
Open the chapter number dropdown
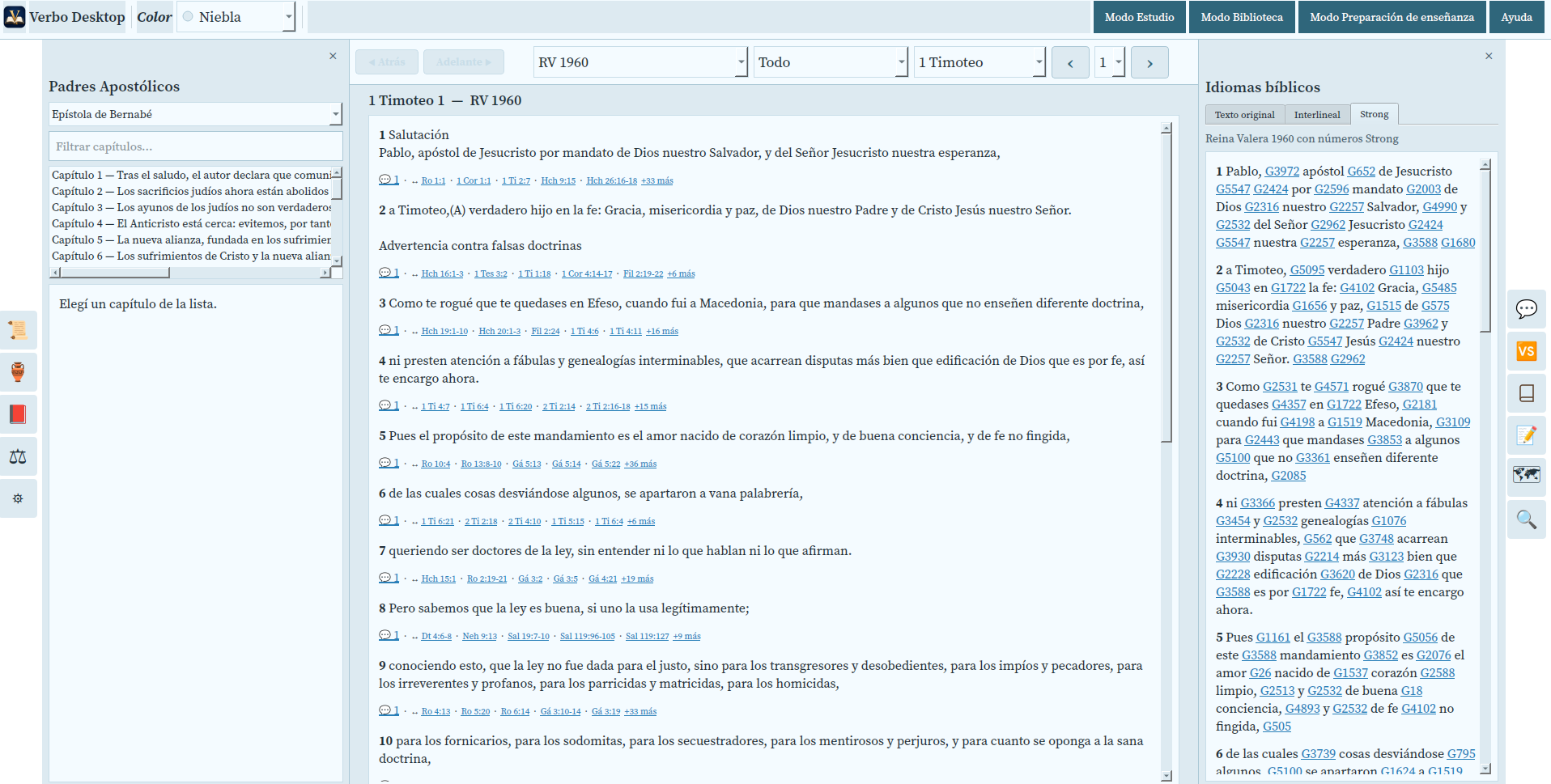pos(1110,62)
